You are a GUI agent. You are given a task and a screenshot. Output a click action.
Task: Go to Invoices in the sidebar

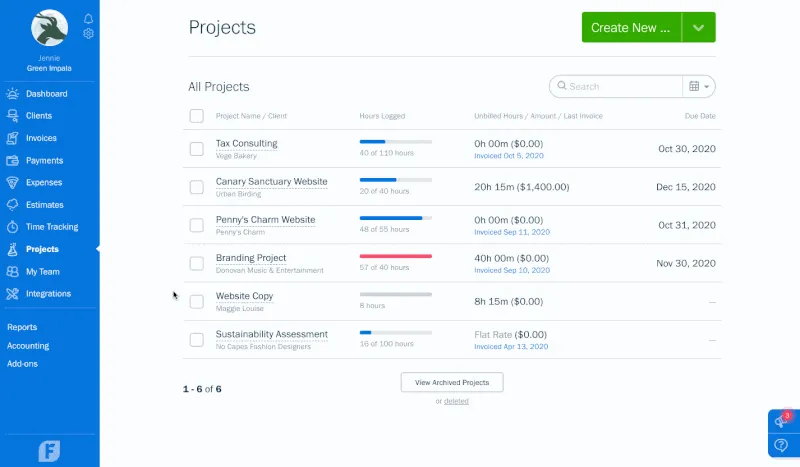[41, 138]
